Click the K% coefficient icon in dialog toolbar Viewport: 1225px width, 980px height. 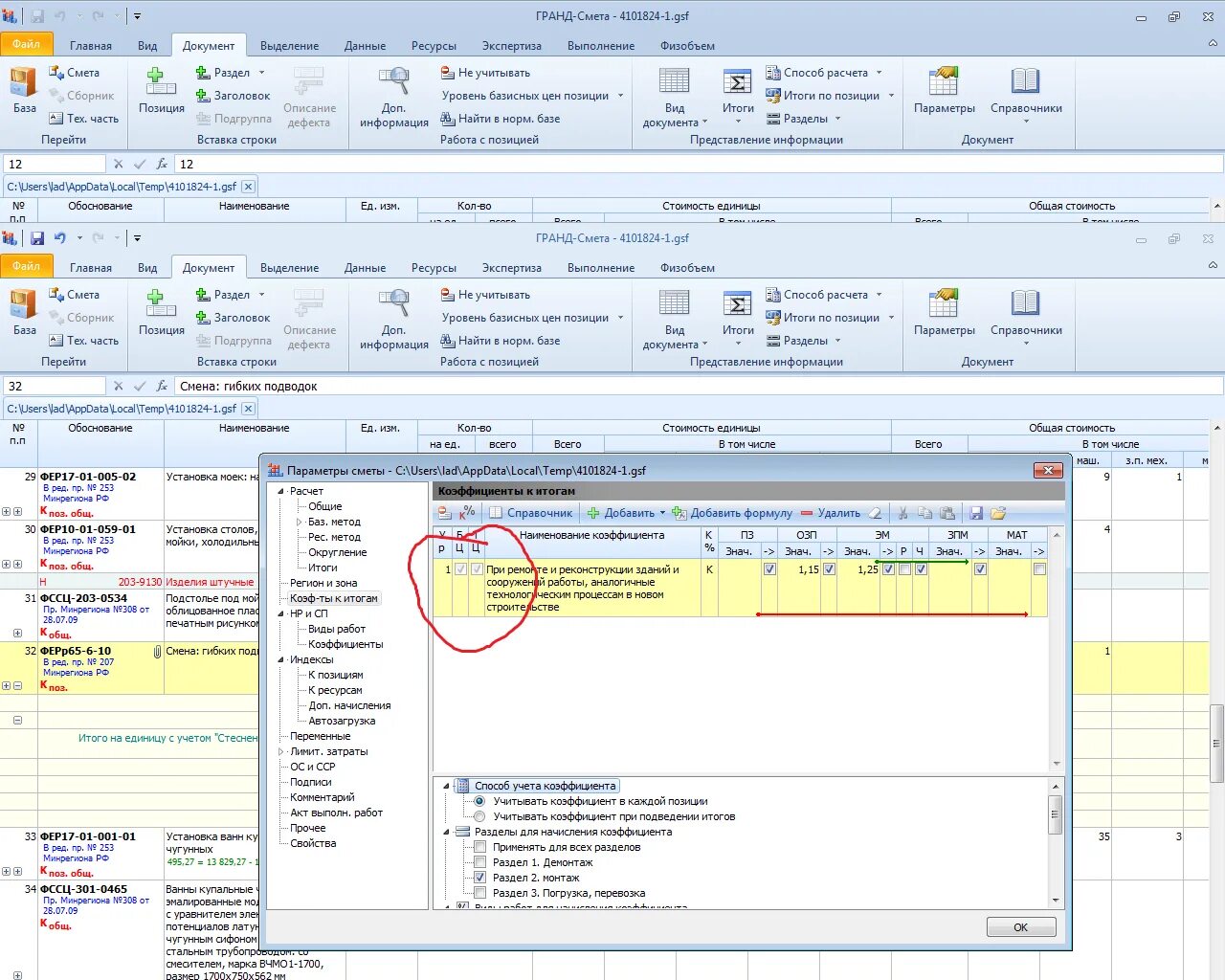point(467,513)
